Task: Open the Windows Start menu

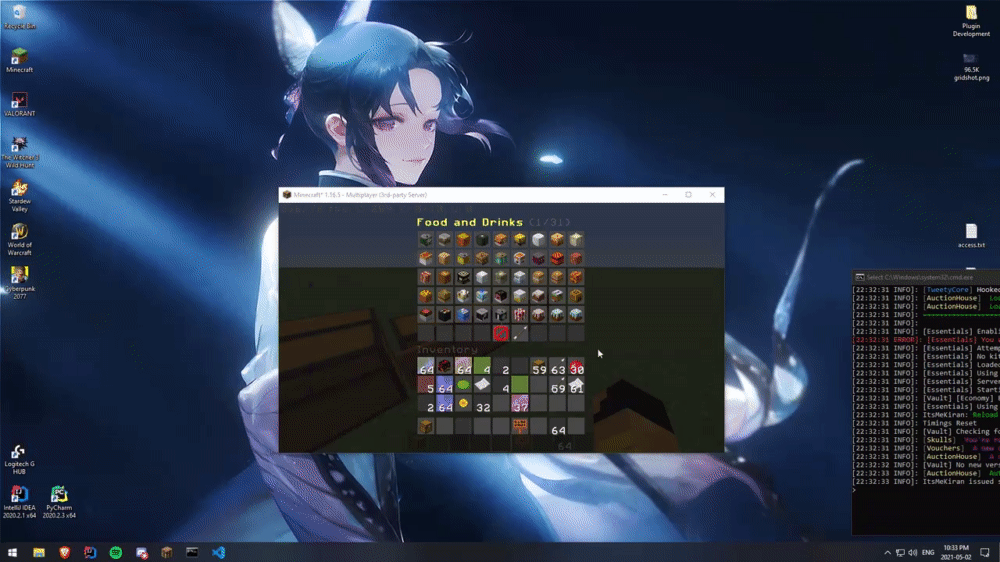Action: [x=12, y=552]
